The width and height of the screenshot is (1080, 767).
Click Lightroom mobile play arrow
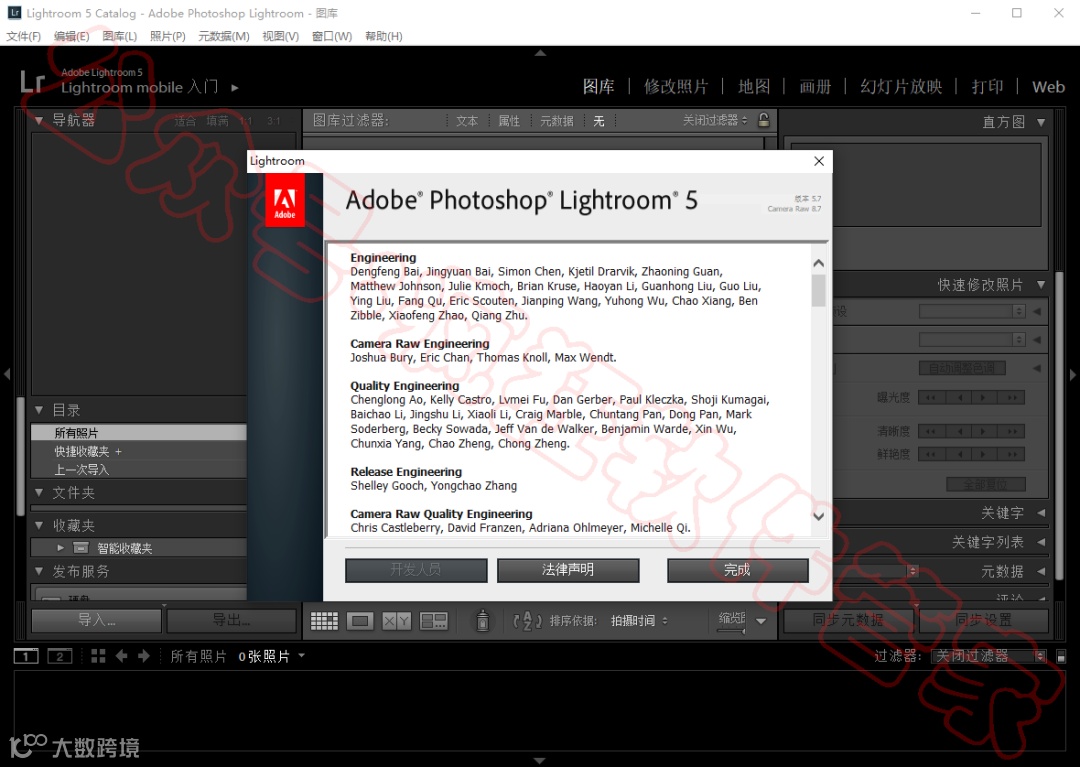(x=235, y=87)
